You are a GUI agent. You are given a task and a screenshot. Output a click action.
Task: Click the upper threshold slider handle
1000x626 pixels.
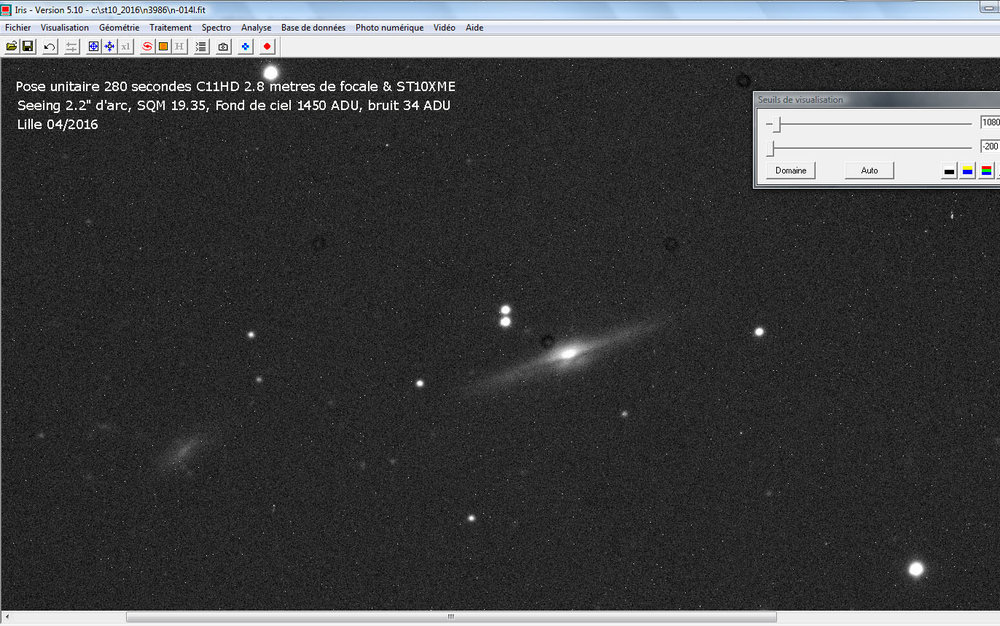click(x=777, y=124)
